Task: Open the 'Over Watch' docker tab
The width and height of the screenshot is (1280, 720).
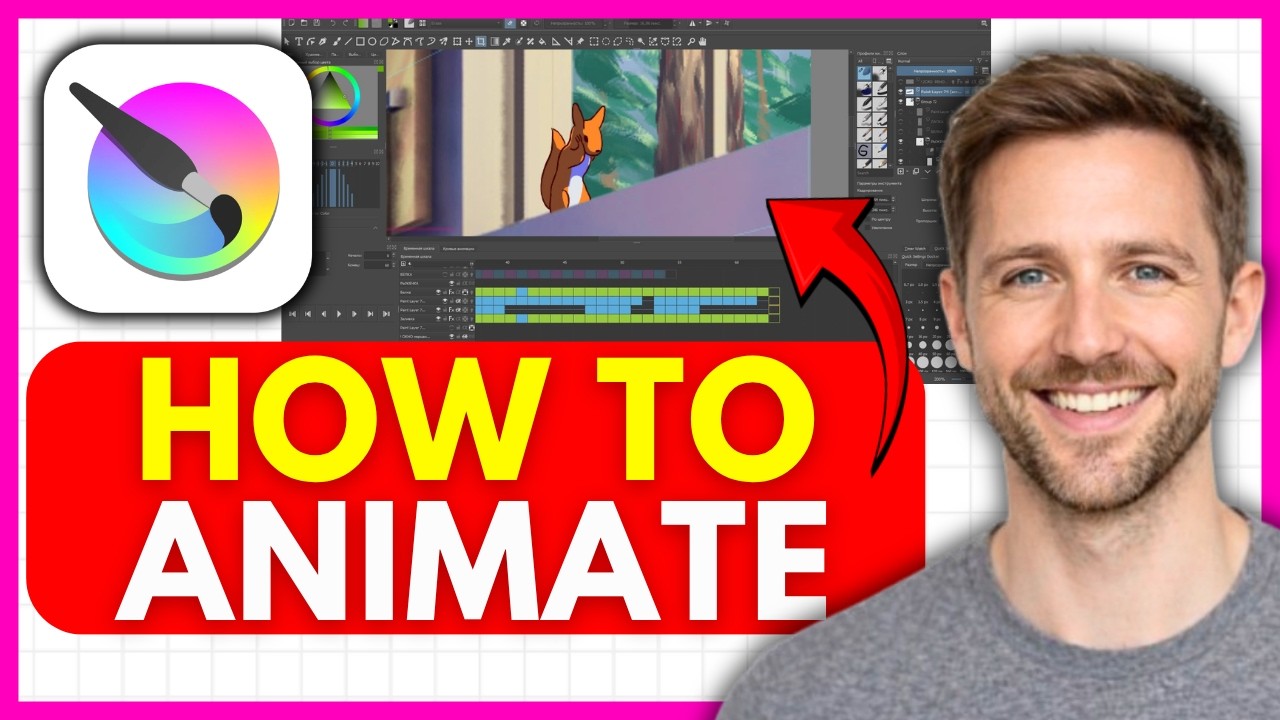Action: click(915, 249)
